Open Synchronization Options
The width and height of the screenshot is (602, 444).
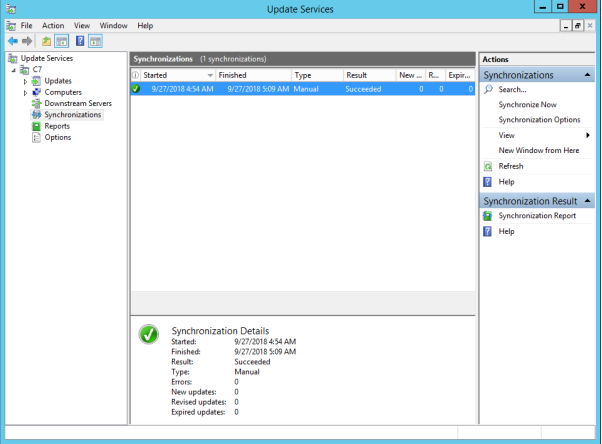click(539, 120)
